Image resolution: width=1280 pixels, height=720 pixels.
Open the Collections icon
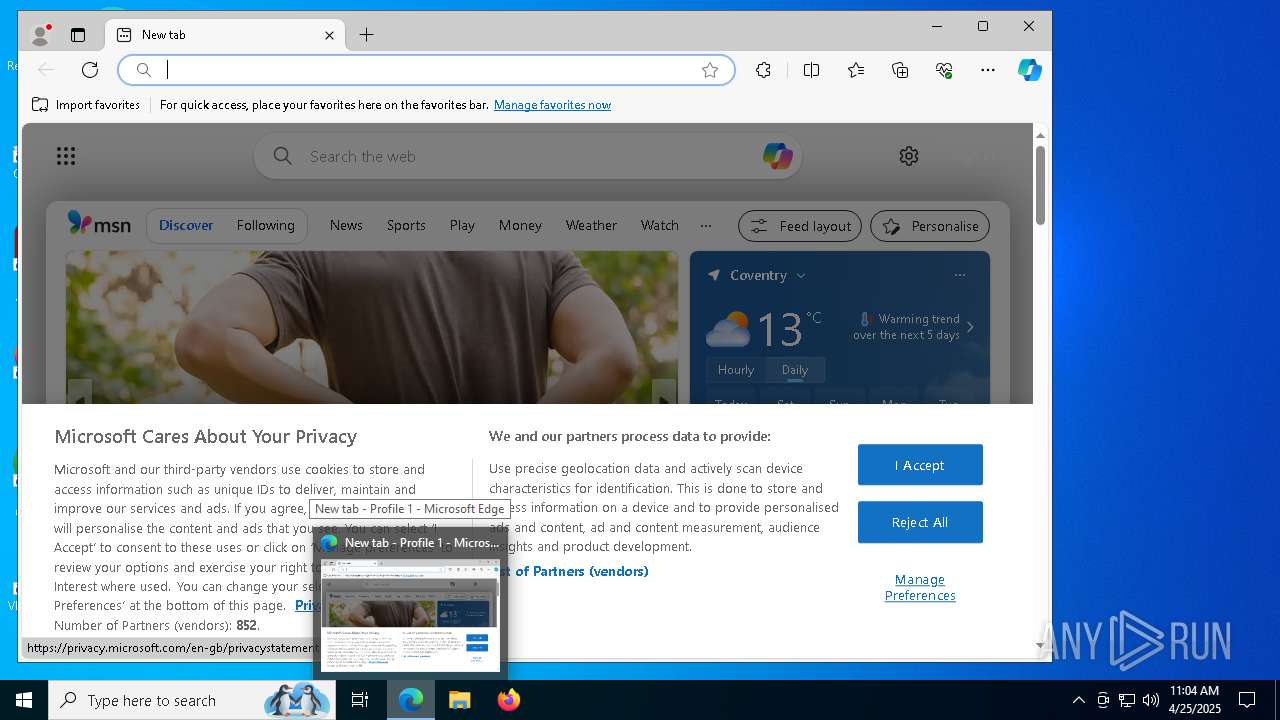[900, 70]
